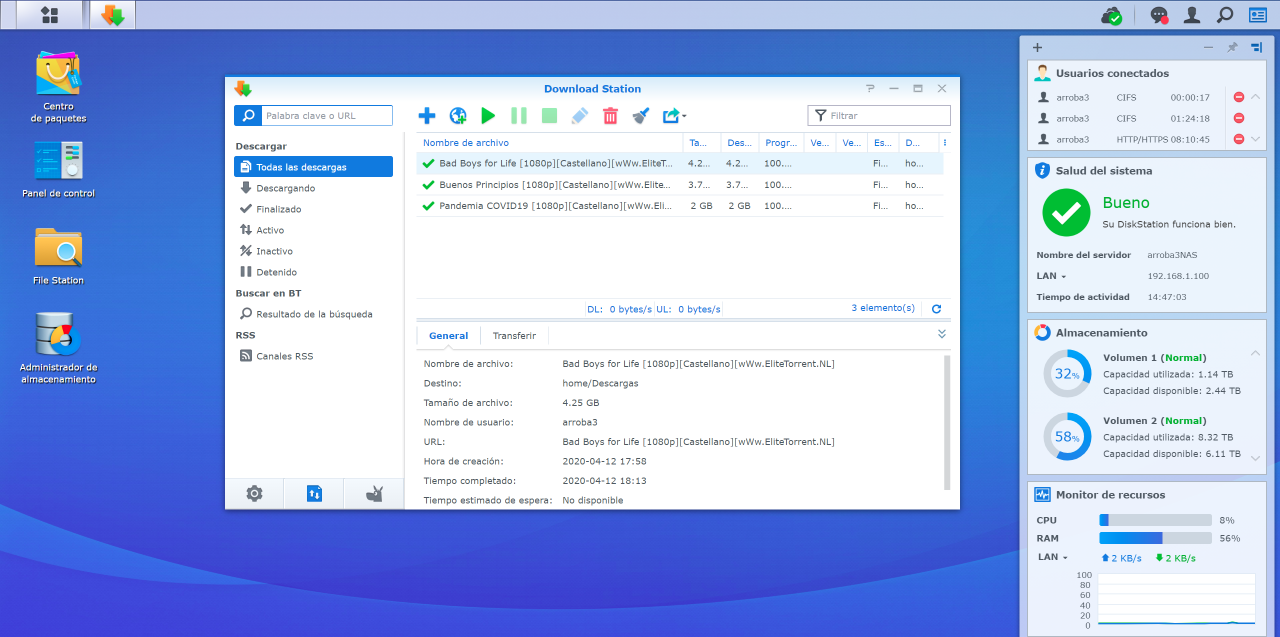
Task: Click the blue plus add download icon
Action: [427, 116]
